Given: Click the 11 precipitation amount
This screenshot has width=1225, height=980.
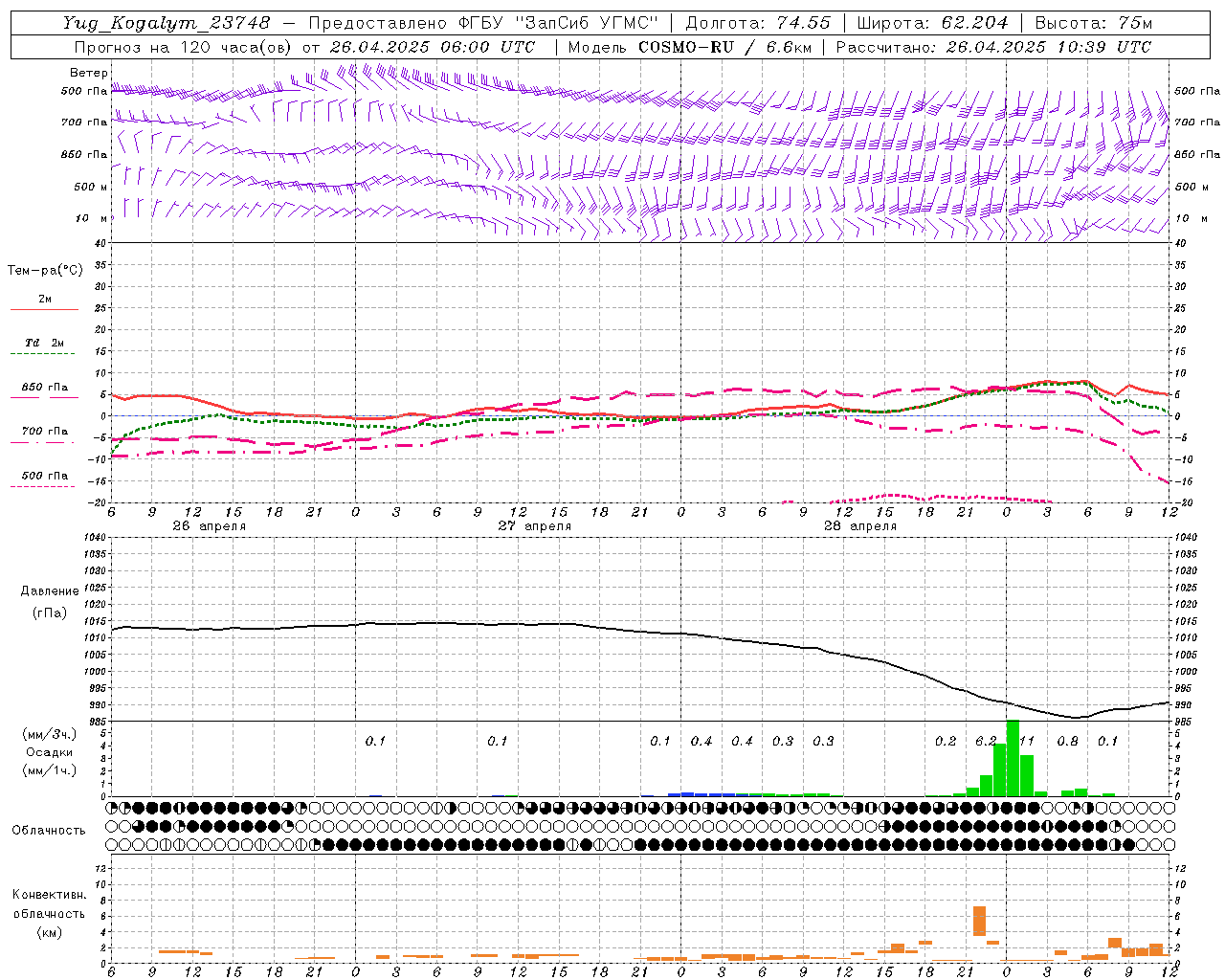Looking at the screenshot, I should click(x=1027, y=742).
